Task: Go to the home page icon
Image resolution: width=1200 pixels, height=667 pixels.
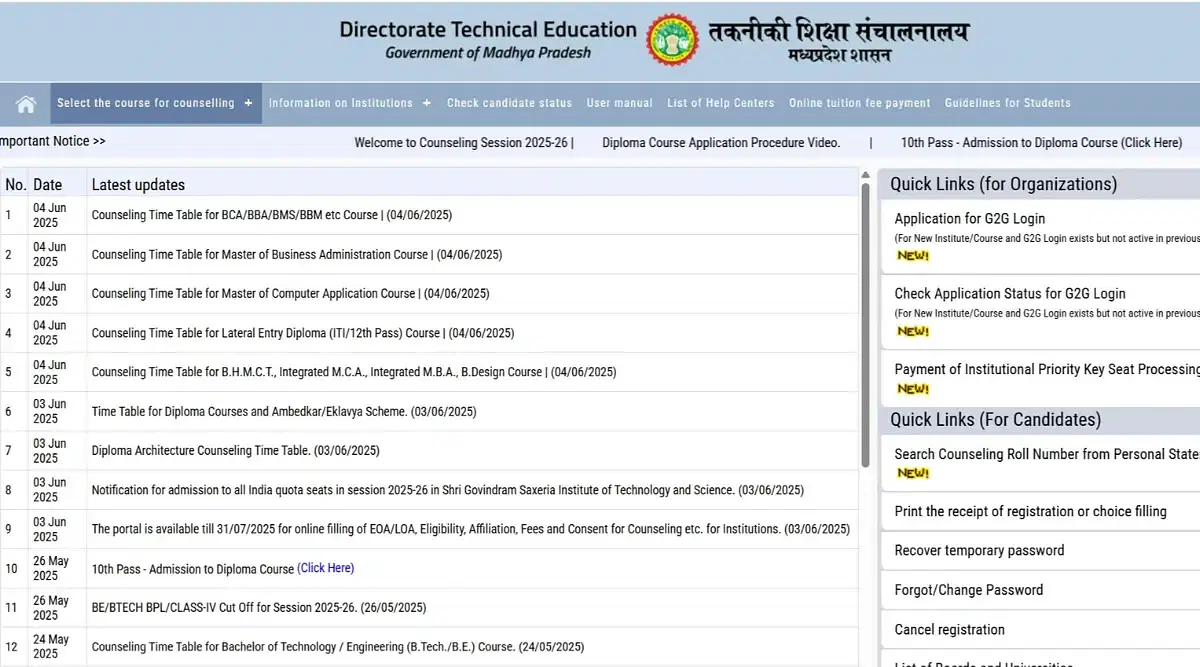Action: (x=26, y=104)
